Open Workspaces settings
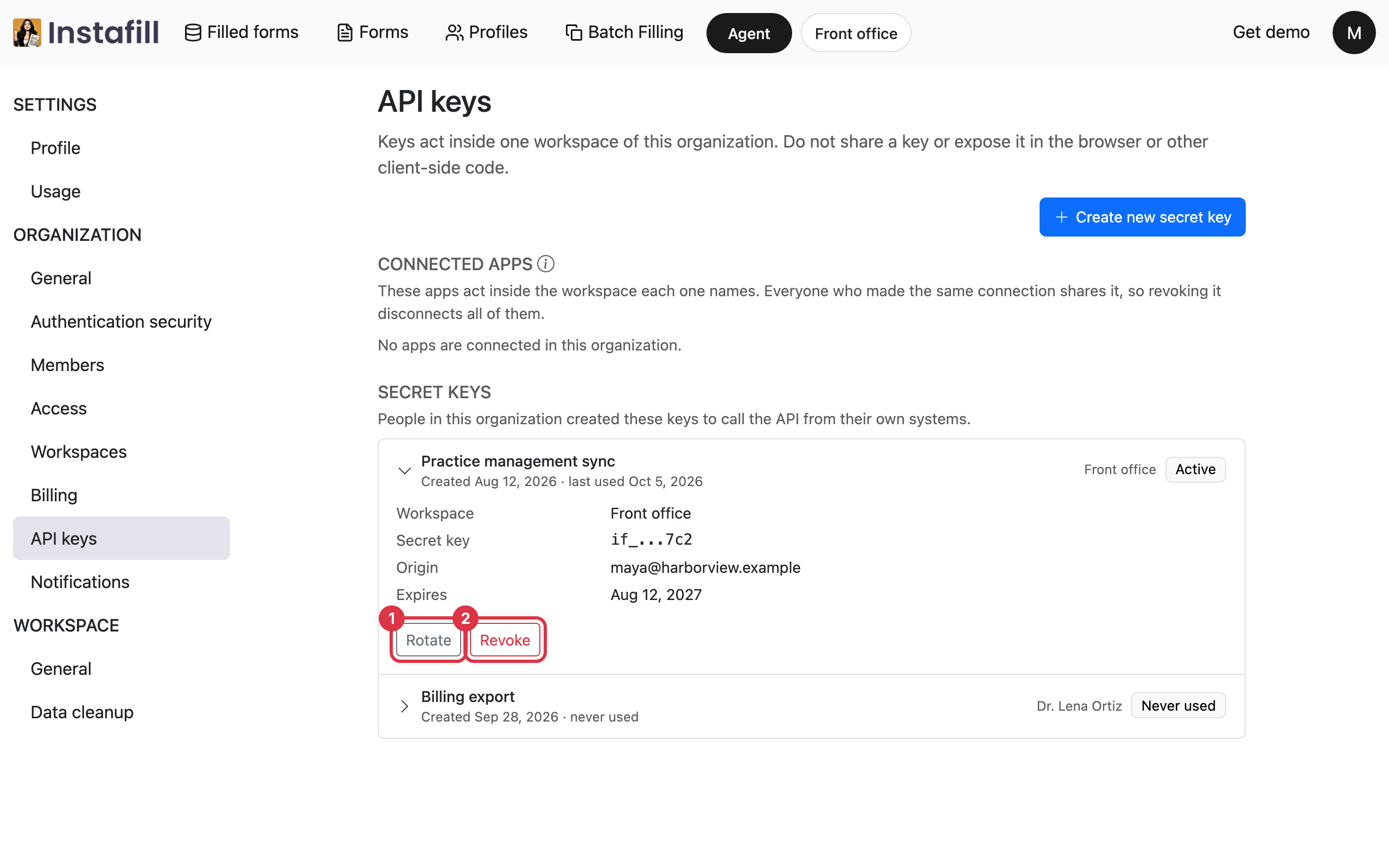This screenshot has width=1389, height=868. point(121,452)
